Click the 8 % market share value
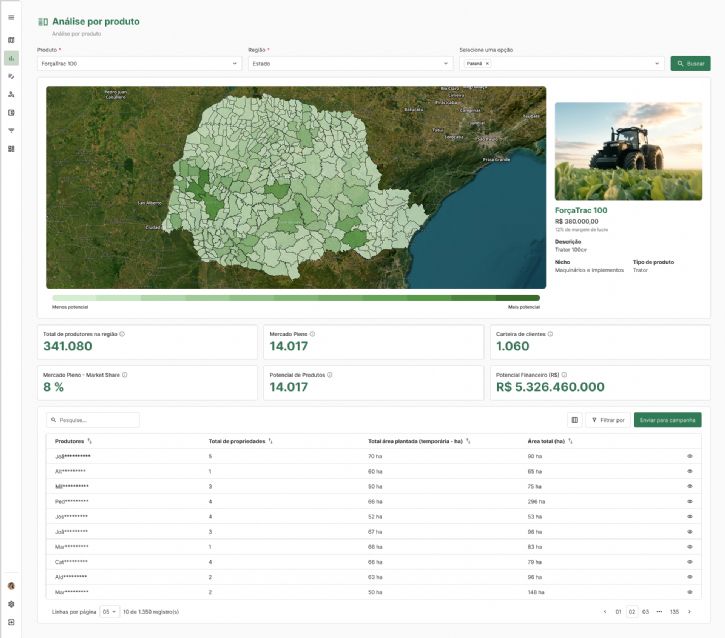The image size is (725, 638). click(x=53, y=387)
